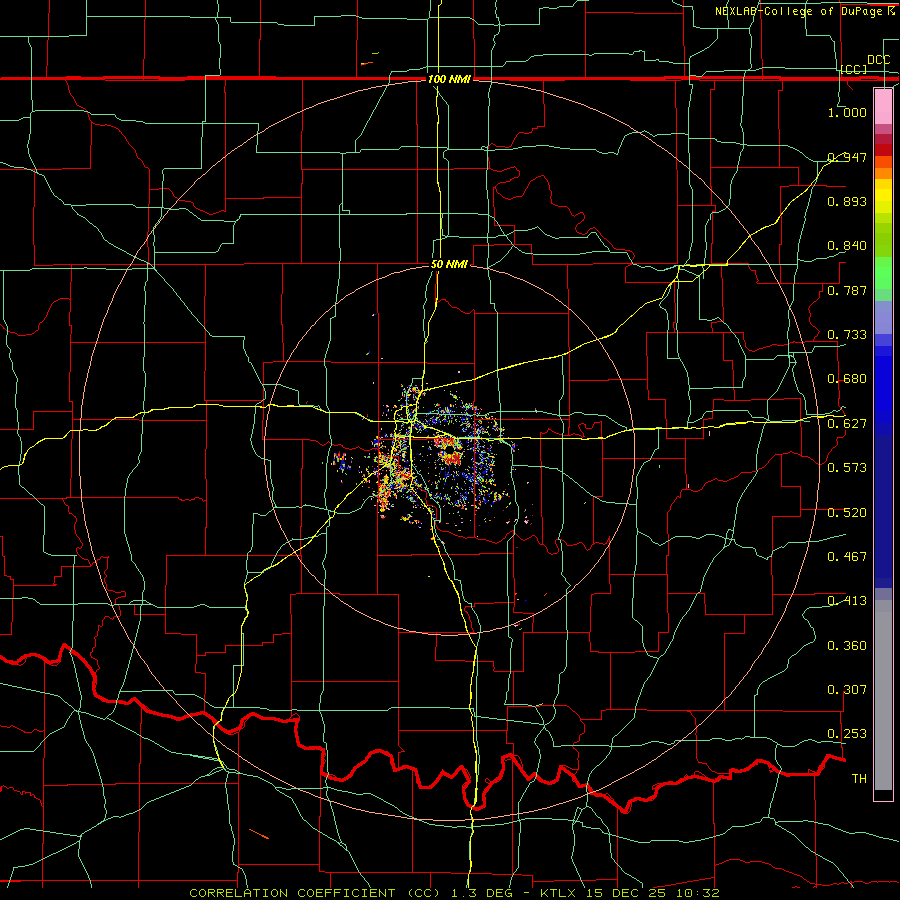This screenshot has width=900, height=900.
Task: Click the [CC] label above the color bar
Action: point(854,69)
